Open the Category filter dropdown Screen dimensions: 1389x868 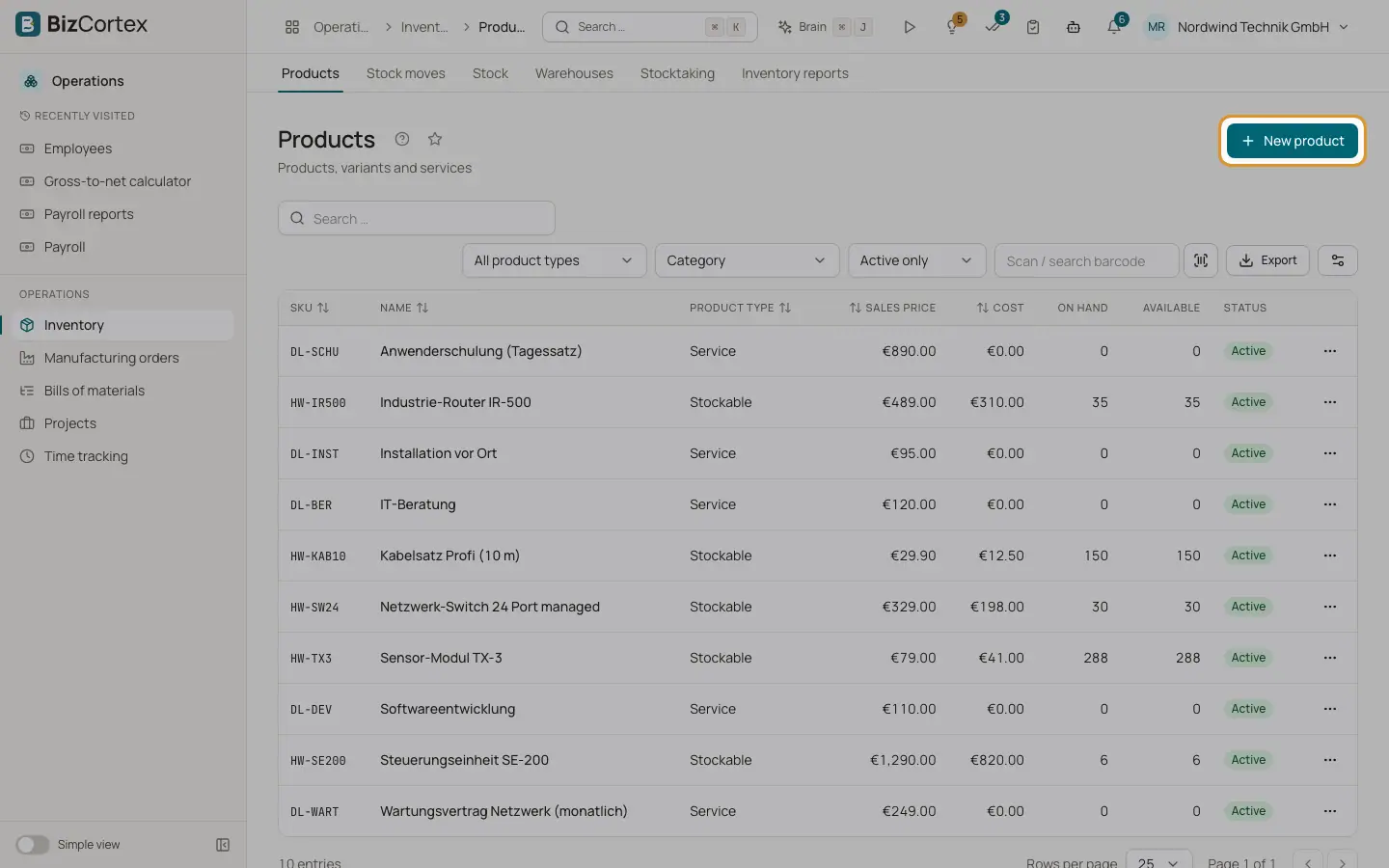[747, 260]
